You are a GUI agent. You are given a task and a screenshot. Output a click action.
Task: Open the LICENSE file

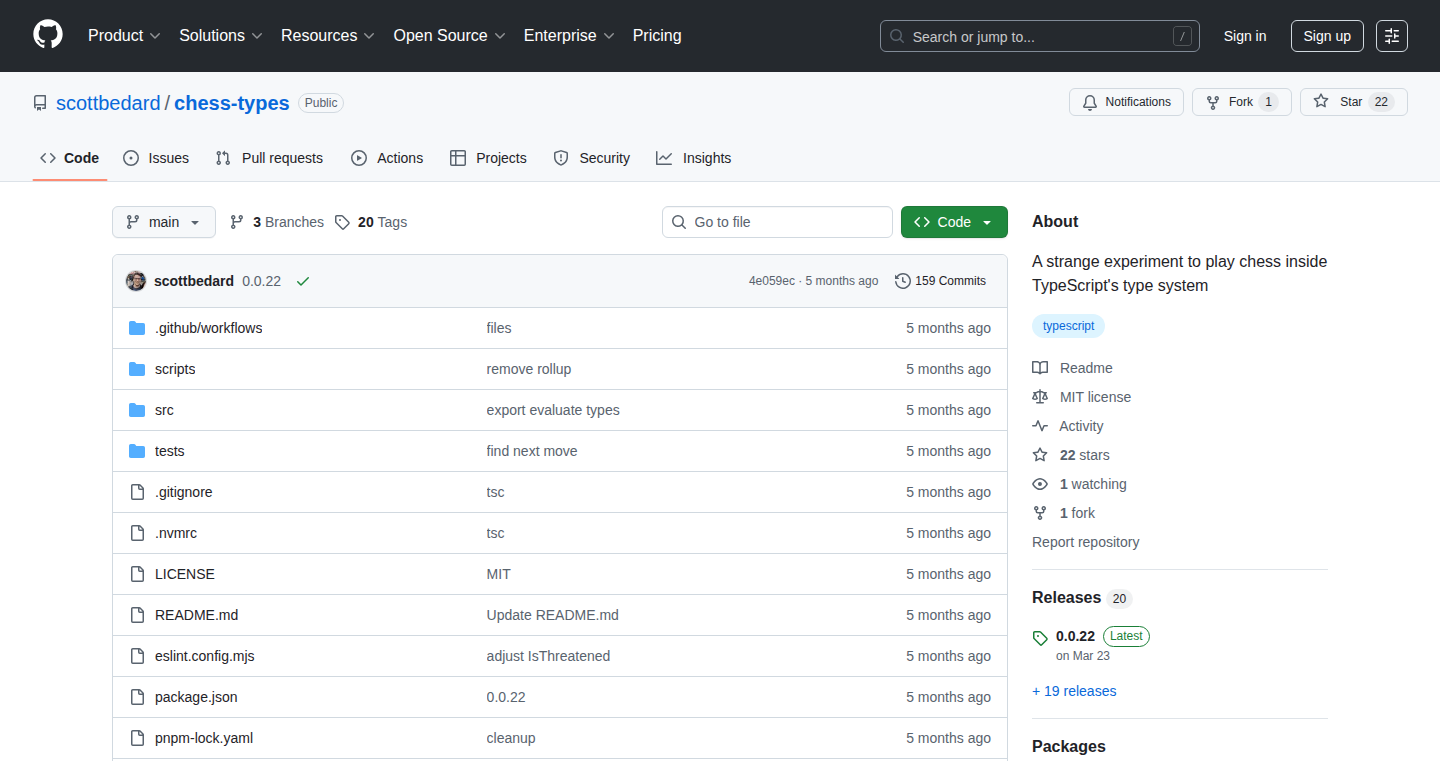click(x=185, y=574)
